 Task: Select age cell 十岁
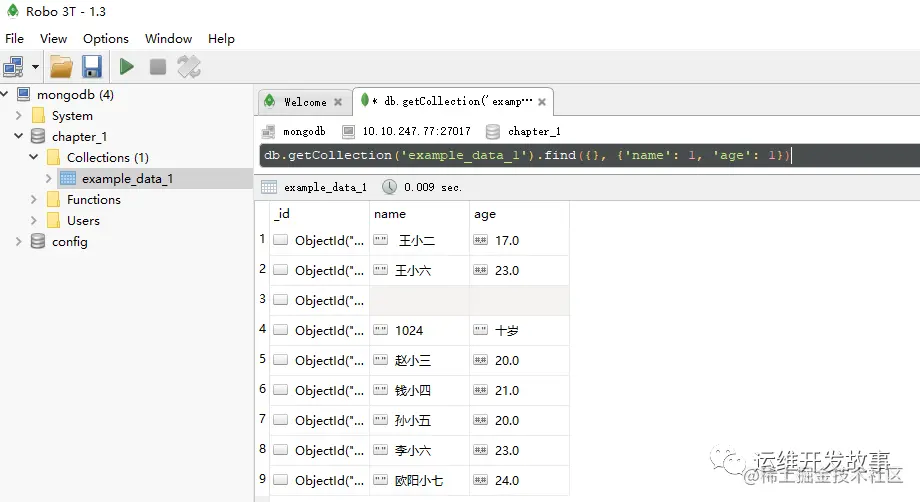click(519, 330)
